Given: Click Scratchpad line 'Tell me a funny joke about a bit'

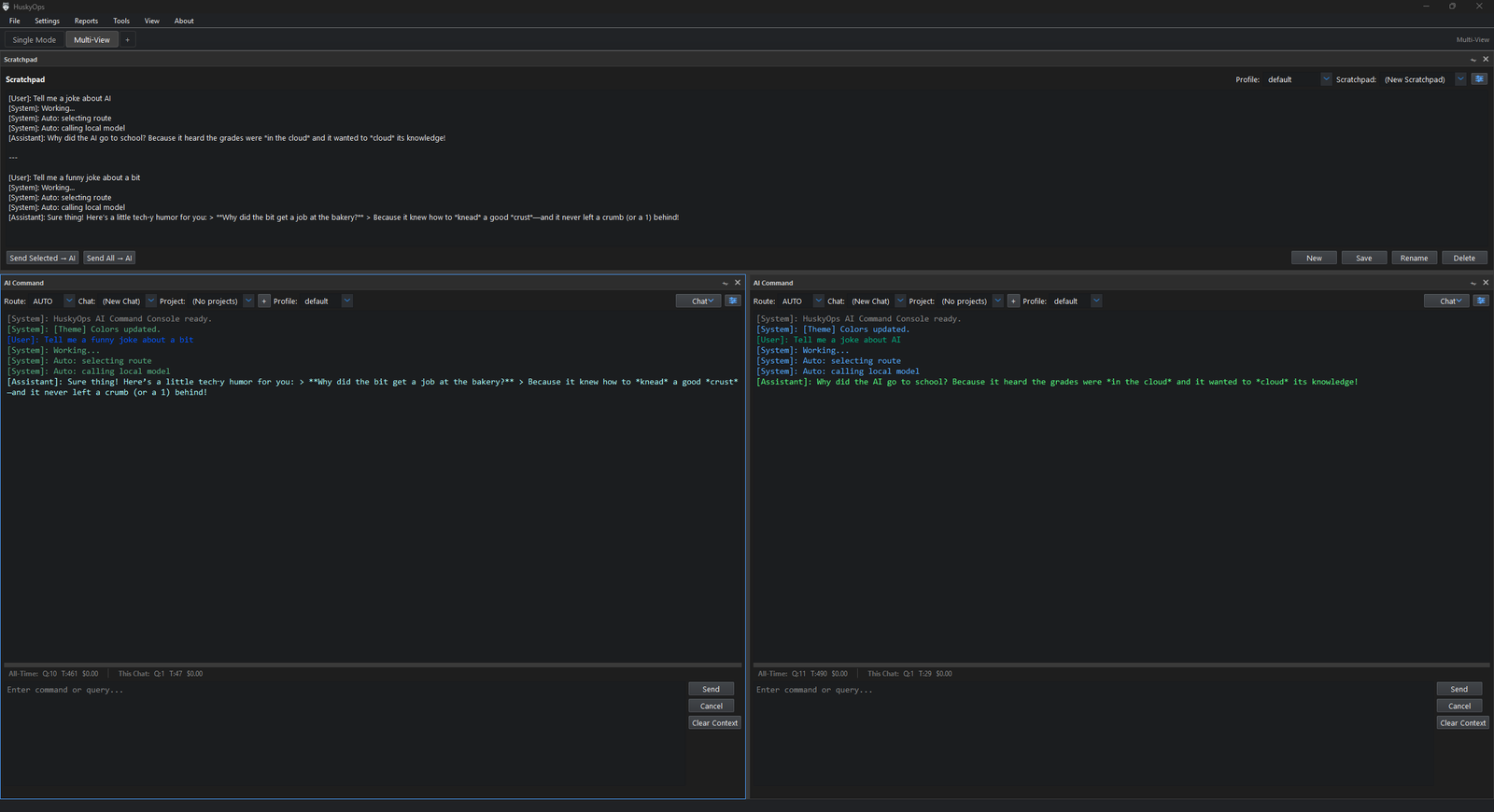Looking at the screenshot, I should point(75,177).
